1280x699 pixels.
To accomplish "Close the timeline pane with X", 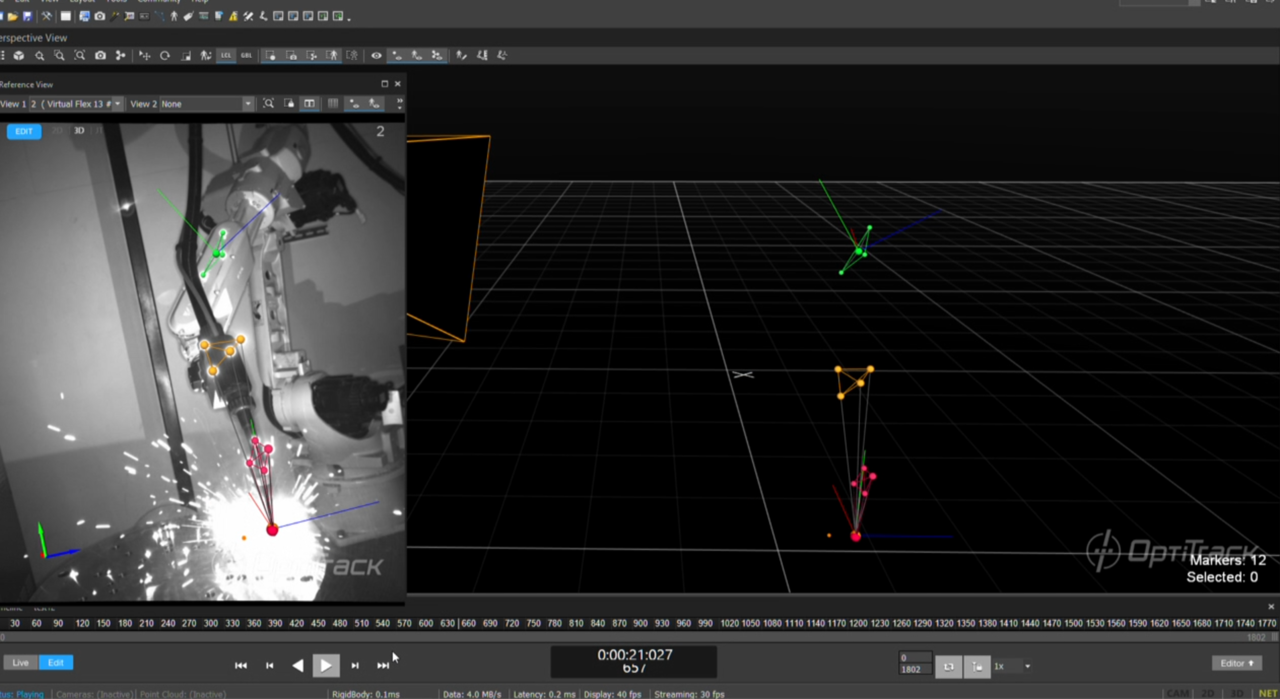I will tap(1271, 606).
